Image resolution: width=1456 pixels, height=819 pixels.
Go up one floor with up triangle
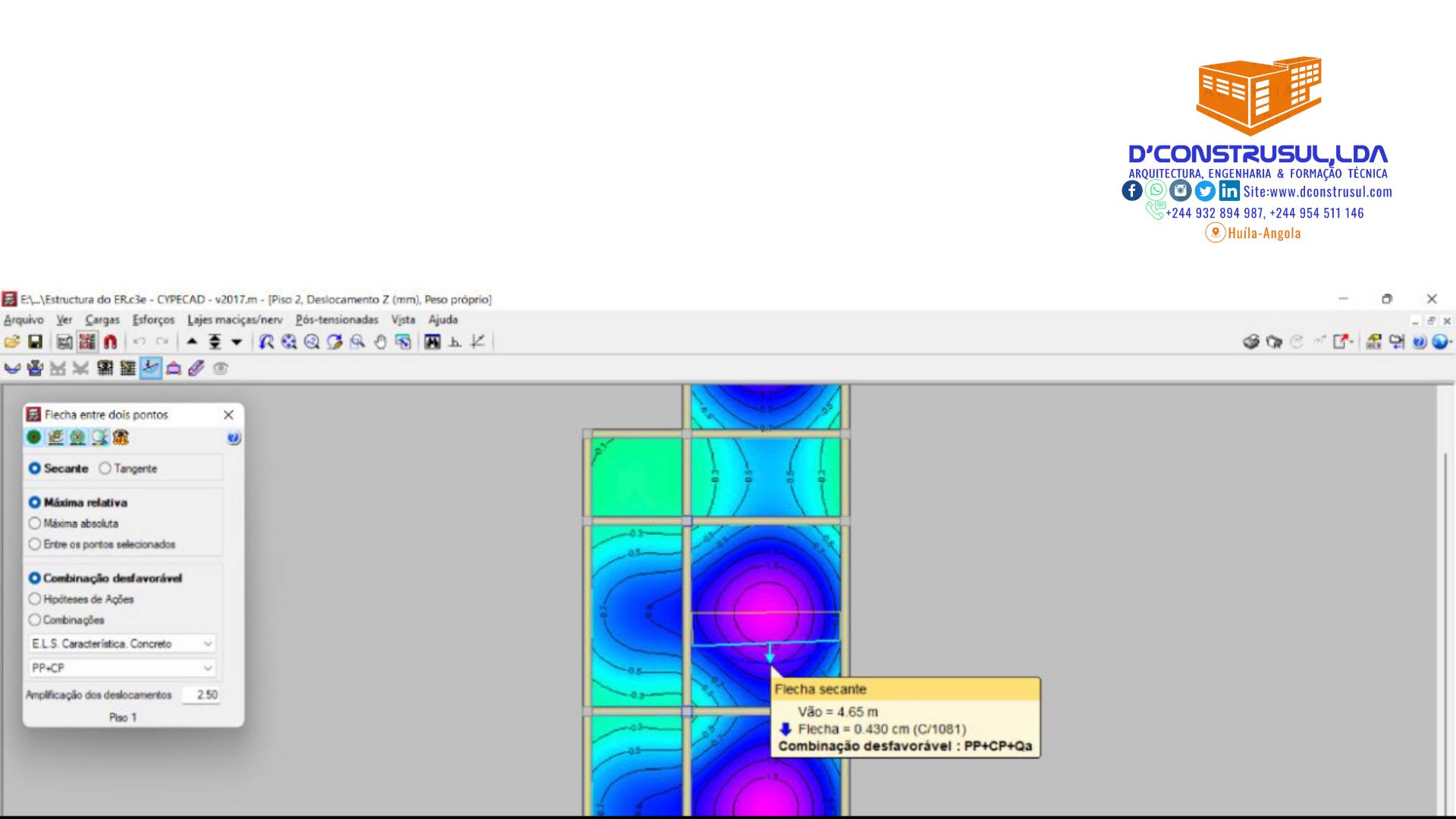[x=192, y=342]
